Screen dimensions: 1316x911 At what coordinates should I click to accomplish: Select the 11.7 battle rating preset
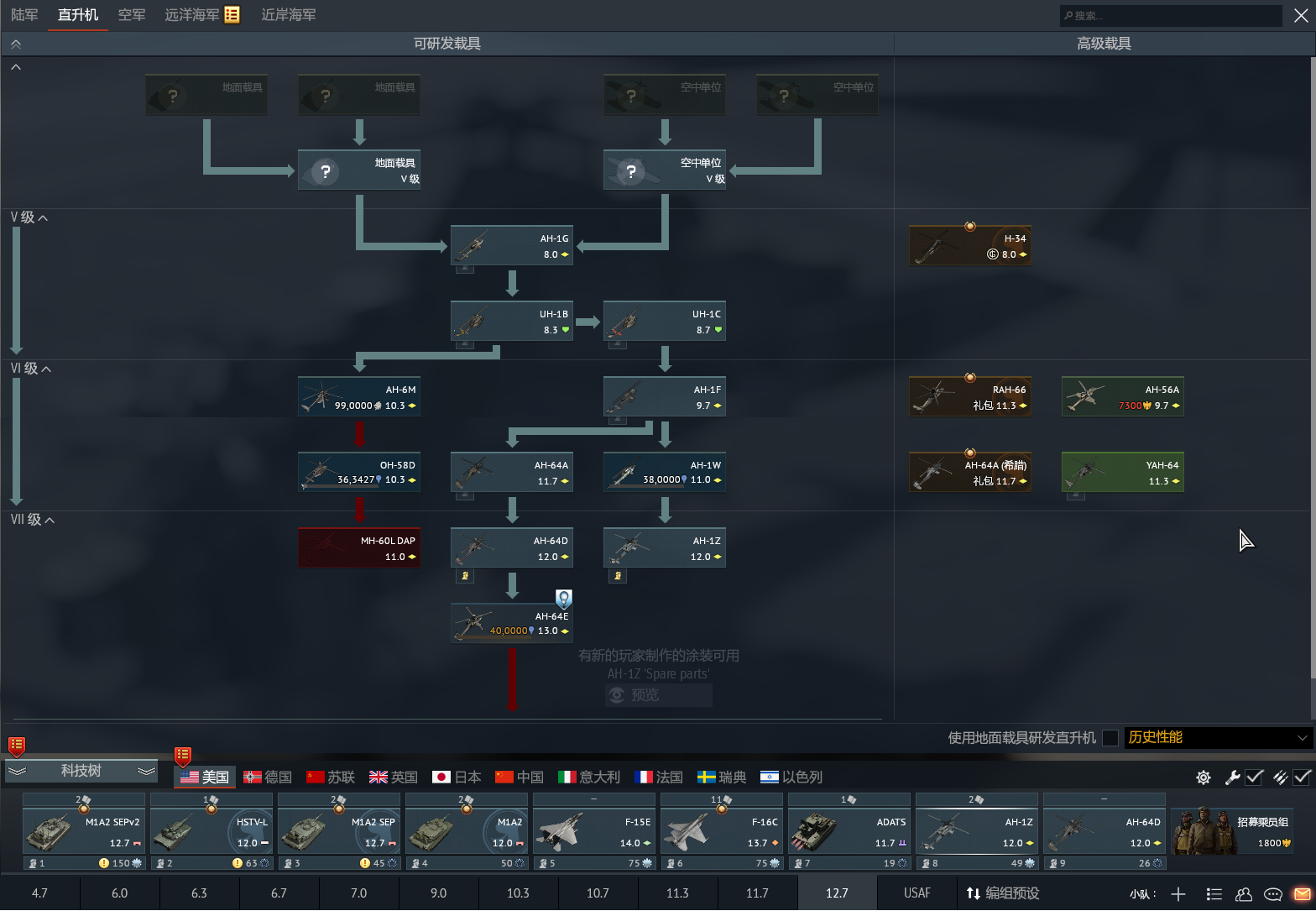[757, 893]
